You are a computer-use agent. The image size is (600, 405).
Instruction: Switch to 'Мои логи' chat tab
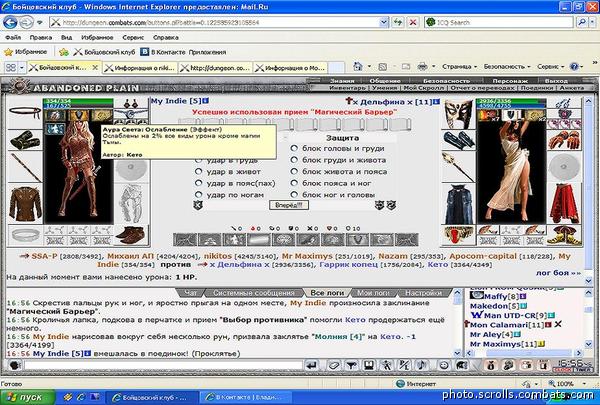[x=373, y=293]
